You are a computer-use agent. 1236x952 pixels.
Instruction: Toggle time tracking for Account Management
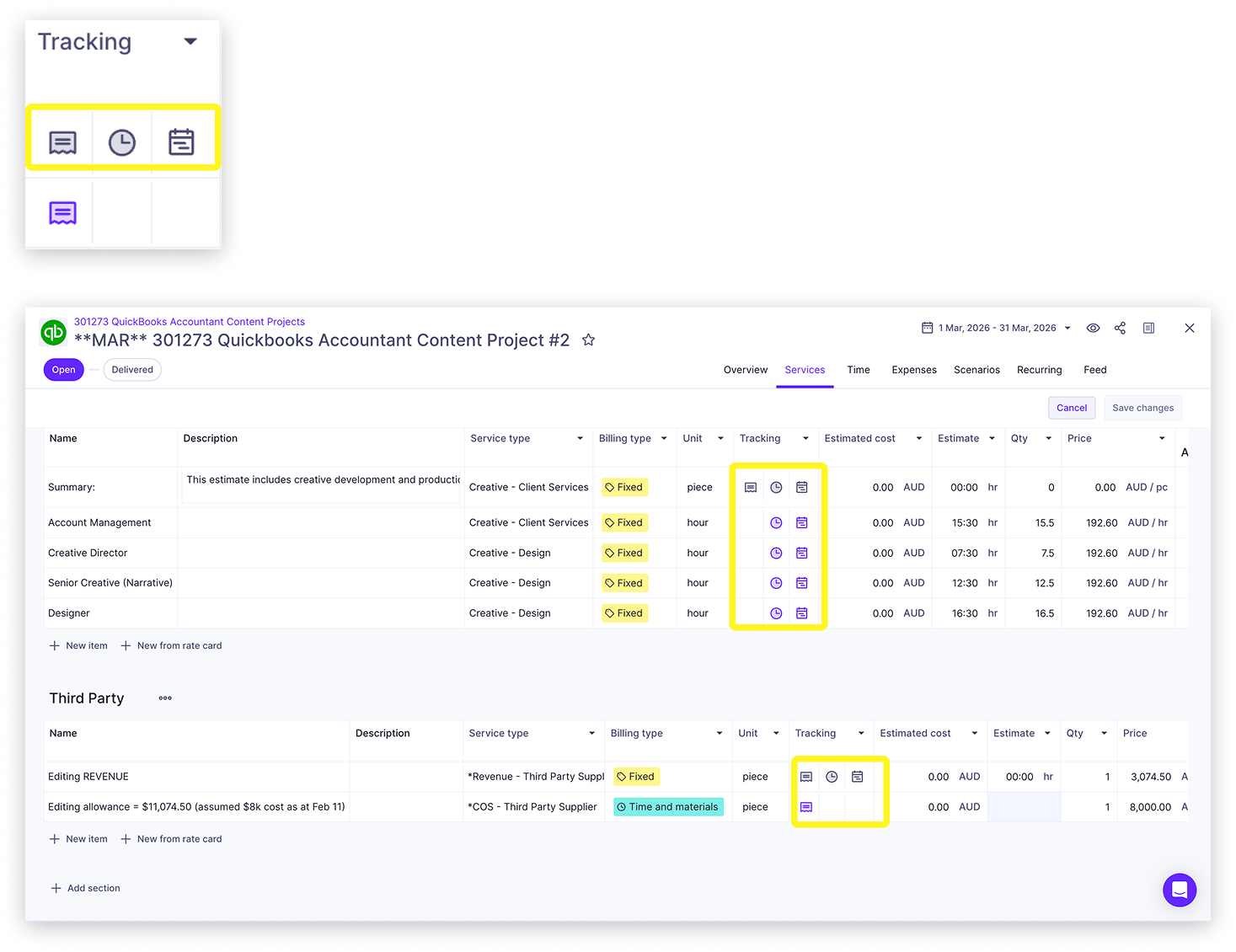(776, 523)
